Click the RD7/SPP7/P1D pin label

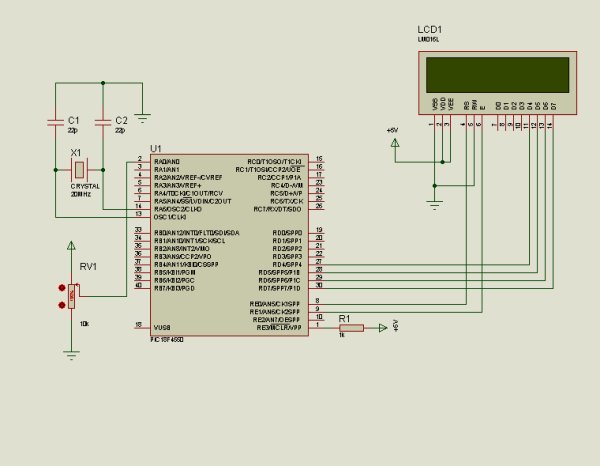click(x=279, y=288)
